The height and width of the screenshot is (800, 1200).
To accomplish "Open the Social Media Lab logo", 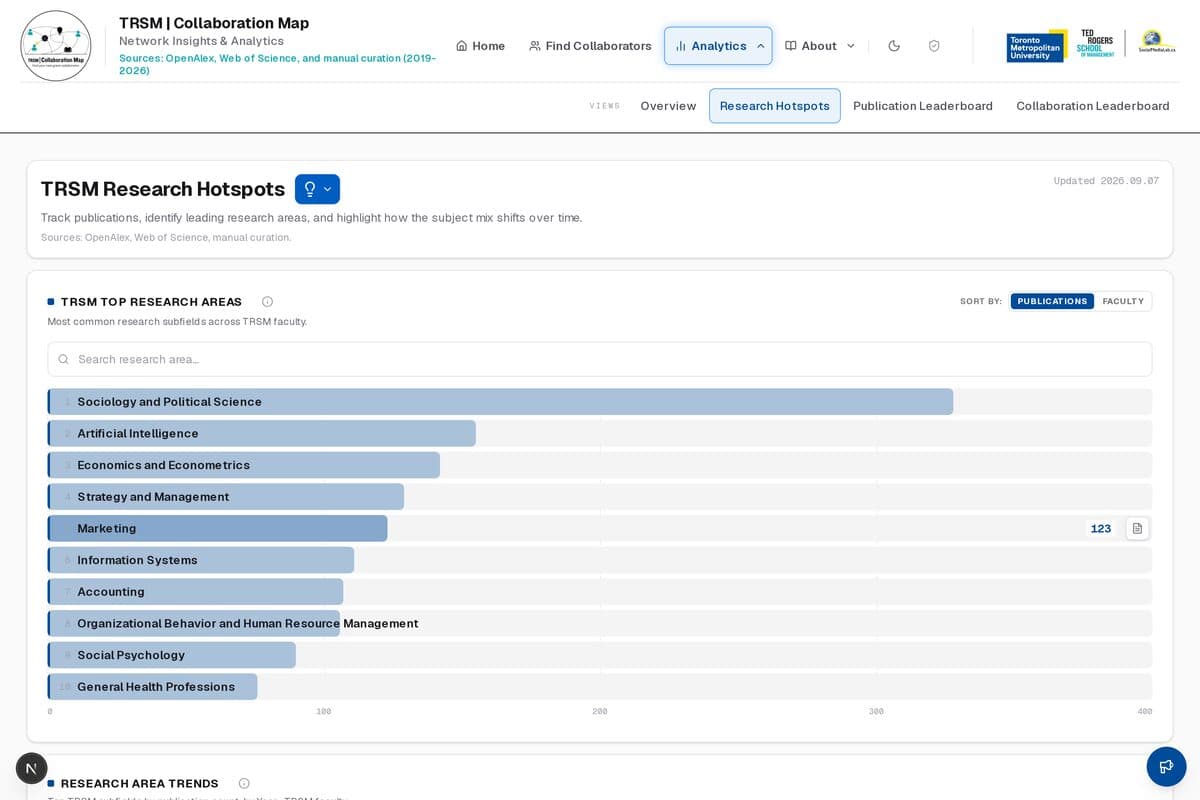I will click(x=1156, y=42).
